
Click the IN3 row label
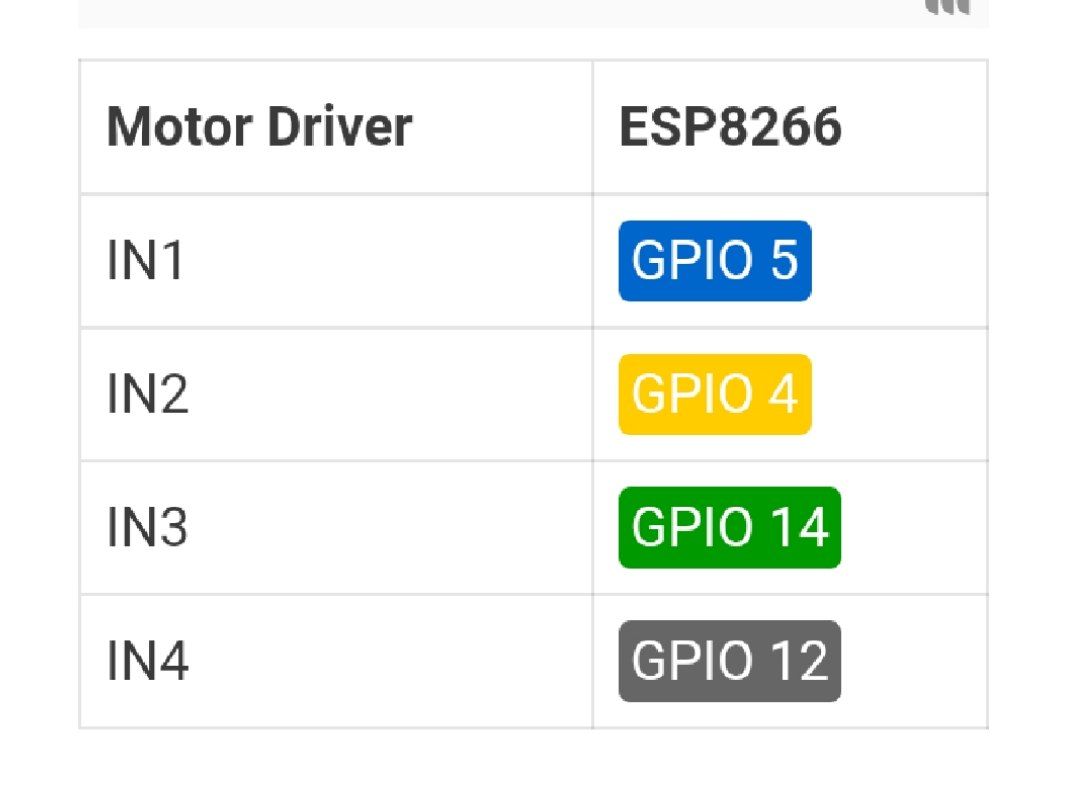click(x=147, y=527)
